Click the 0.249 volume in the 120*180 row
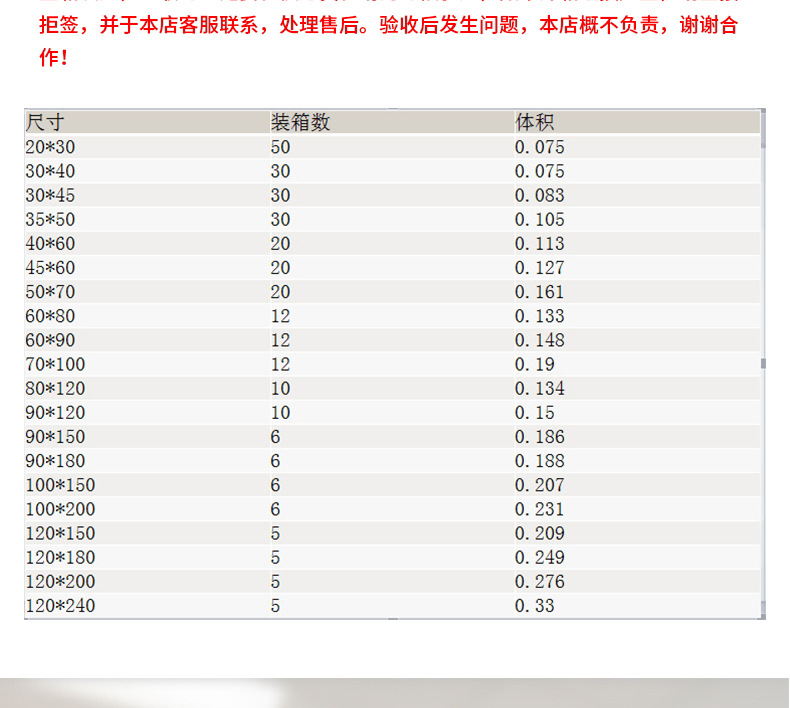 (x=539, y=557)
